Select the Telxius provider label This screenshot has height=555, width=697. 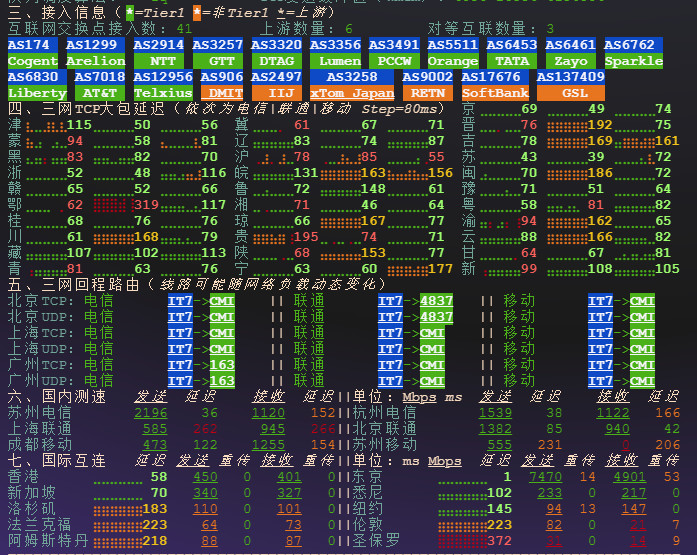click(163, 93)
